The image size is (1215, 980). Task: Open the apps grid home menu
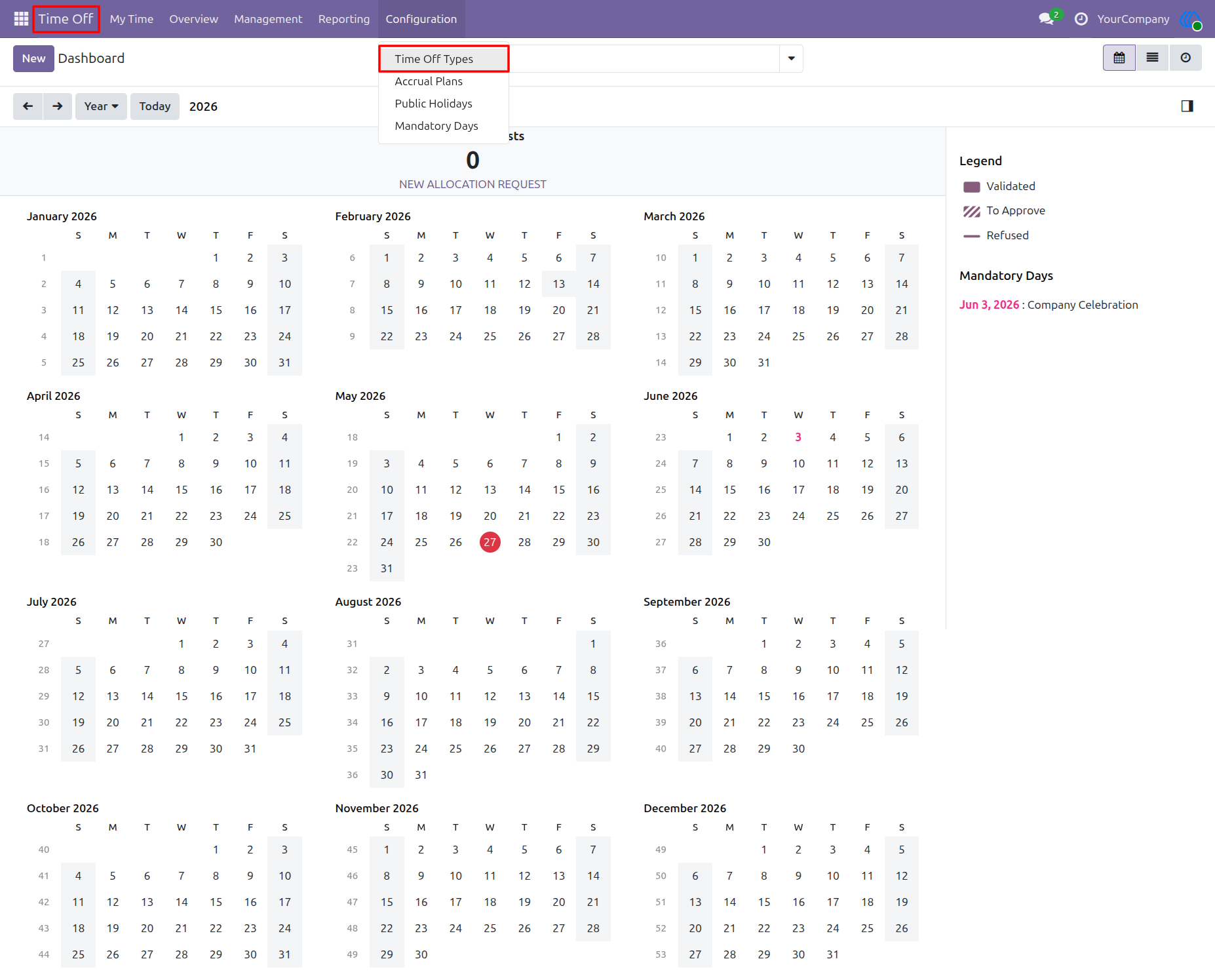pyautogui.click(x=21, y=19)
